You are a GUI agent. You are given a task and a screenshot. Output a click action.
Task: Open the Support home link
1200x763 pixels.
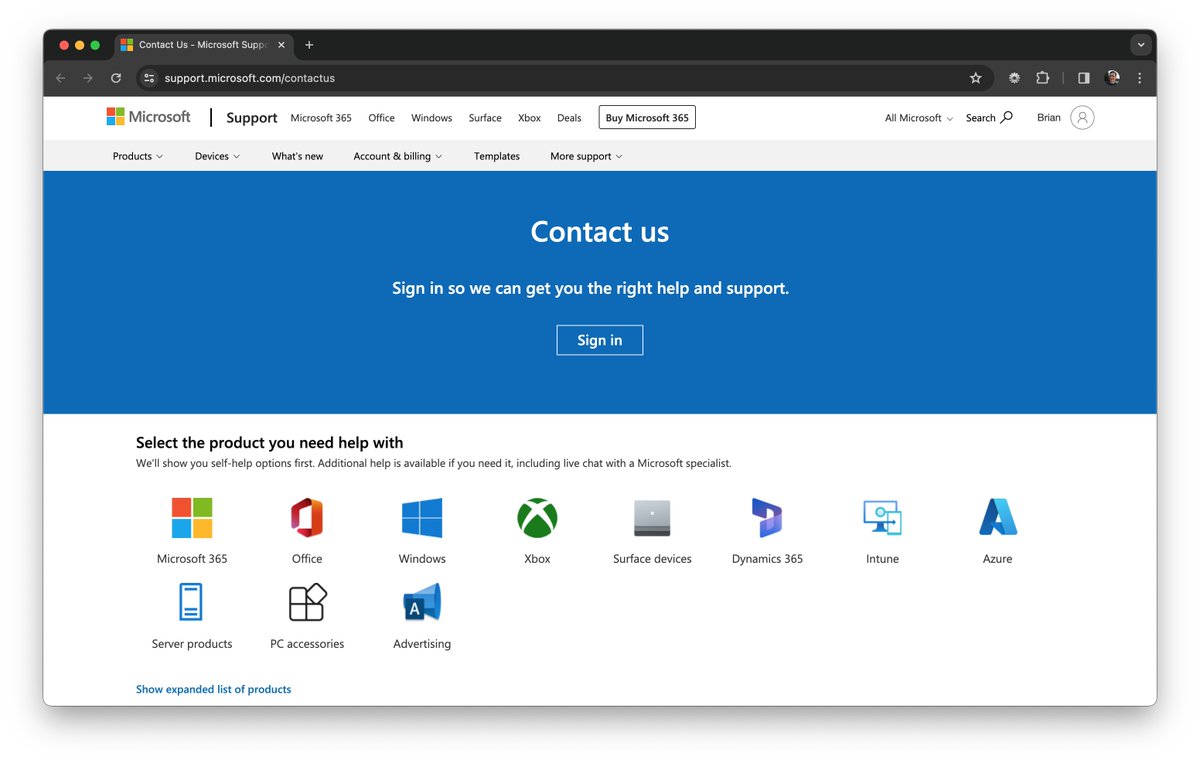coord(251,118)
